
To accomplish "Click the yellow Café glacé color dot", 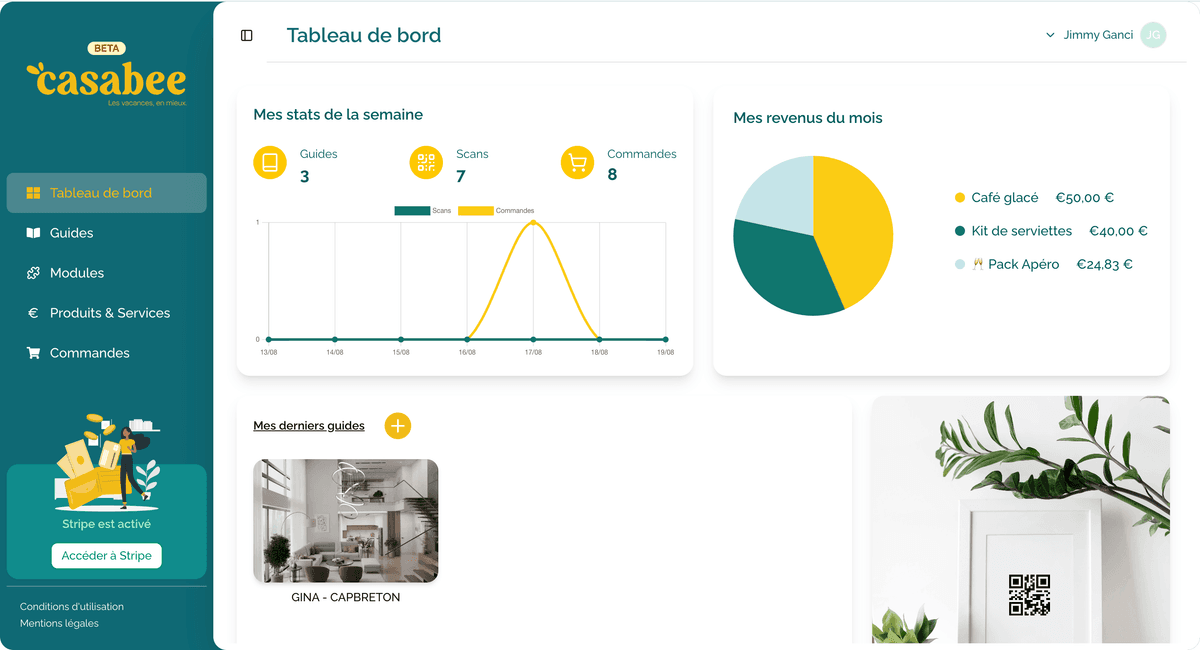I will 961,198.
